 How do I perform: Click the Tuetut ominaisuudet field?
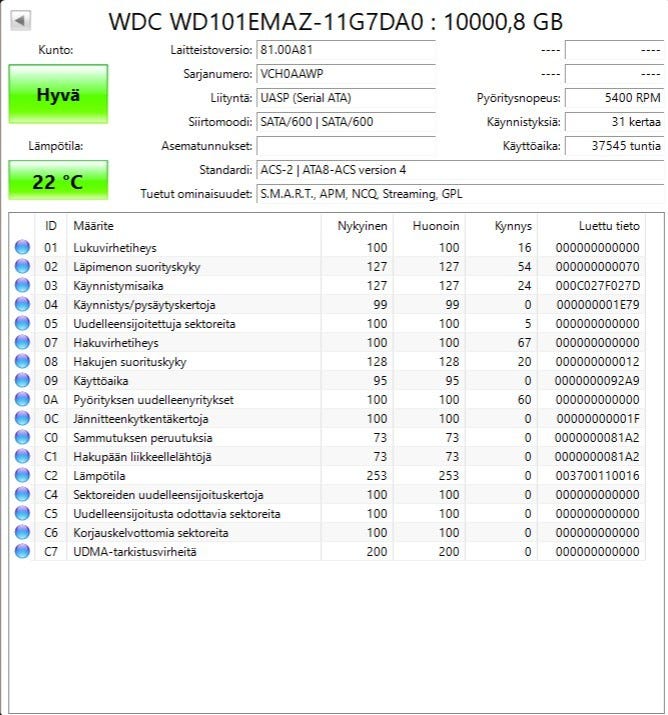point(460,194)
